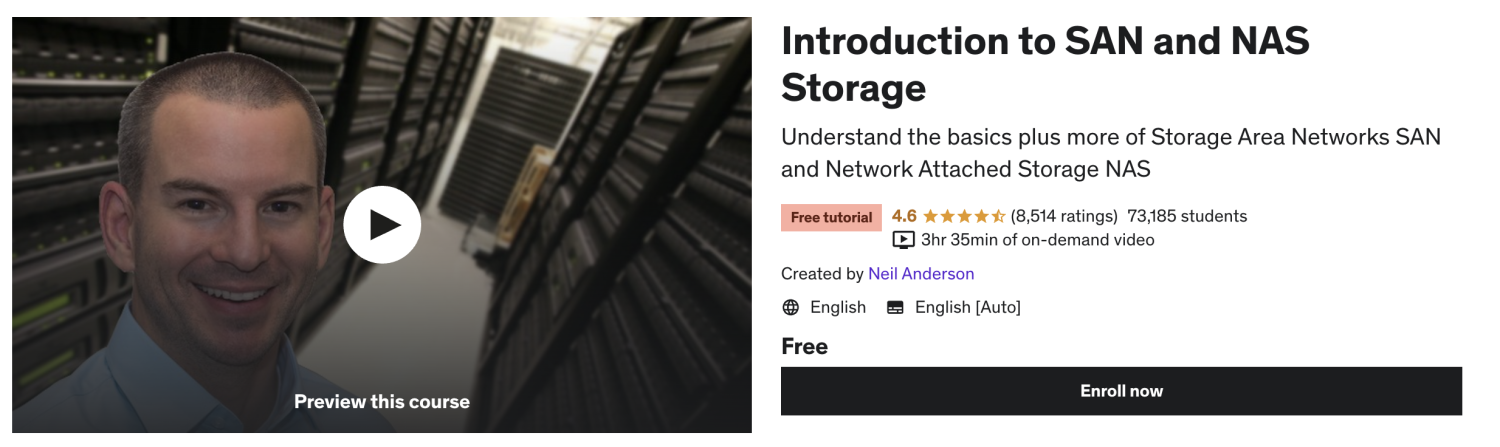Open instructor Neil Anderson's profile link
This screenshot has height=447, width=1500.
(x=921, y=274)
